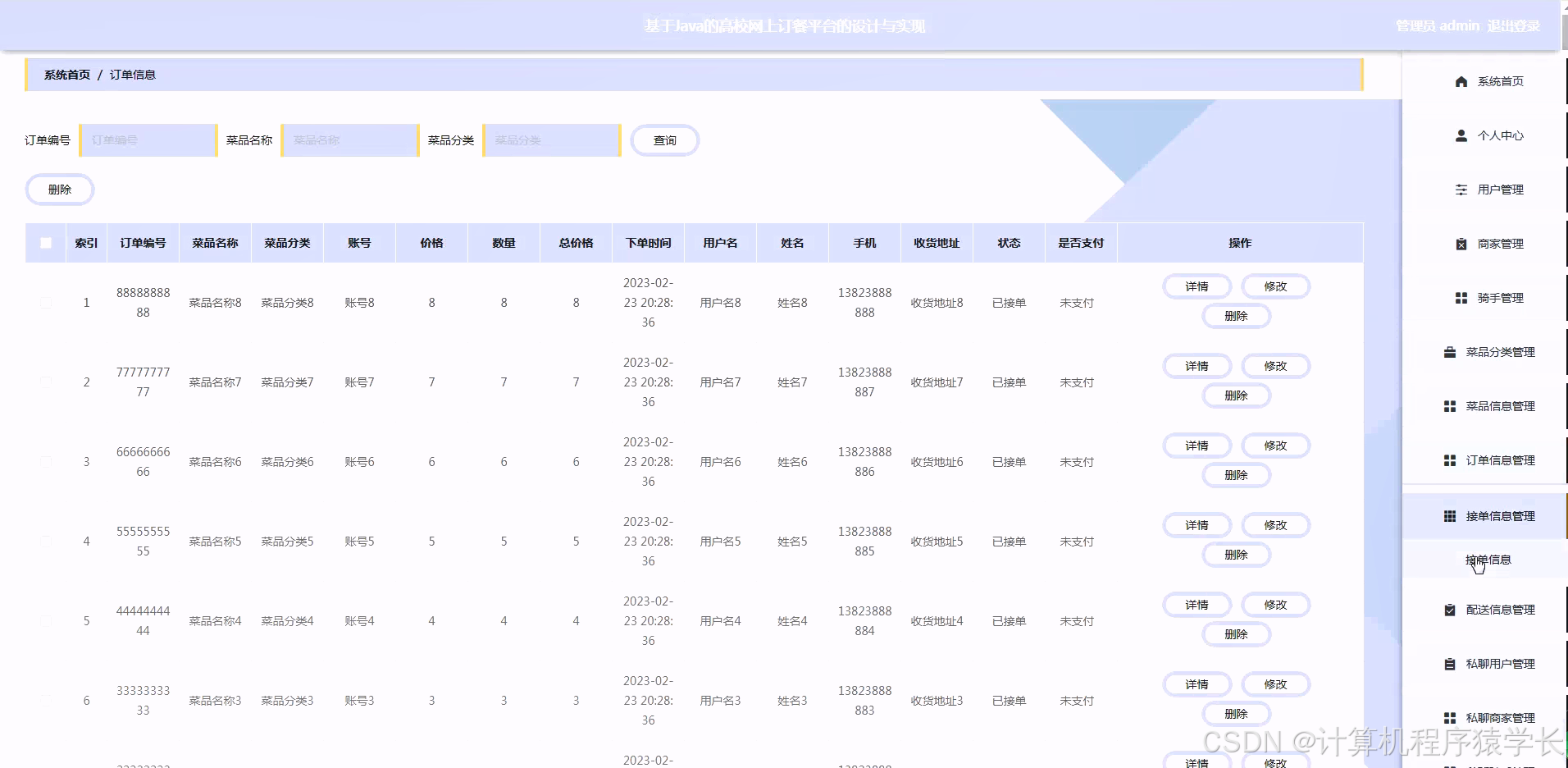This screenshot has height=768, width=1568.
Task: Click the home icon beside 系统首页
Action: click(x=1461, y=81)
